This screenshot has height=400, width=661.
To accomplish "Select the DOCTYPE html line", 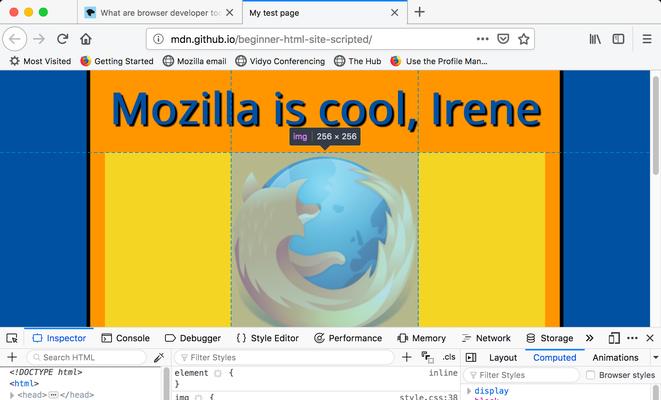I will coord(46,372).
